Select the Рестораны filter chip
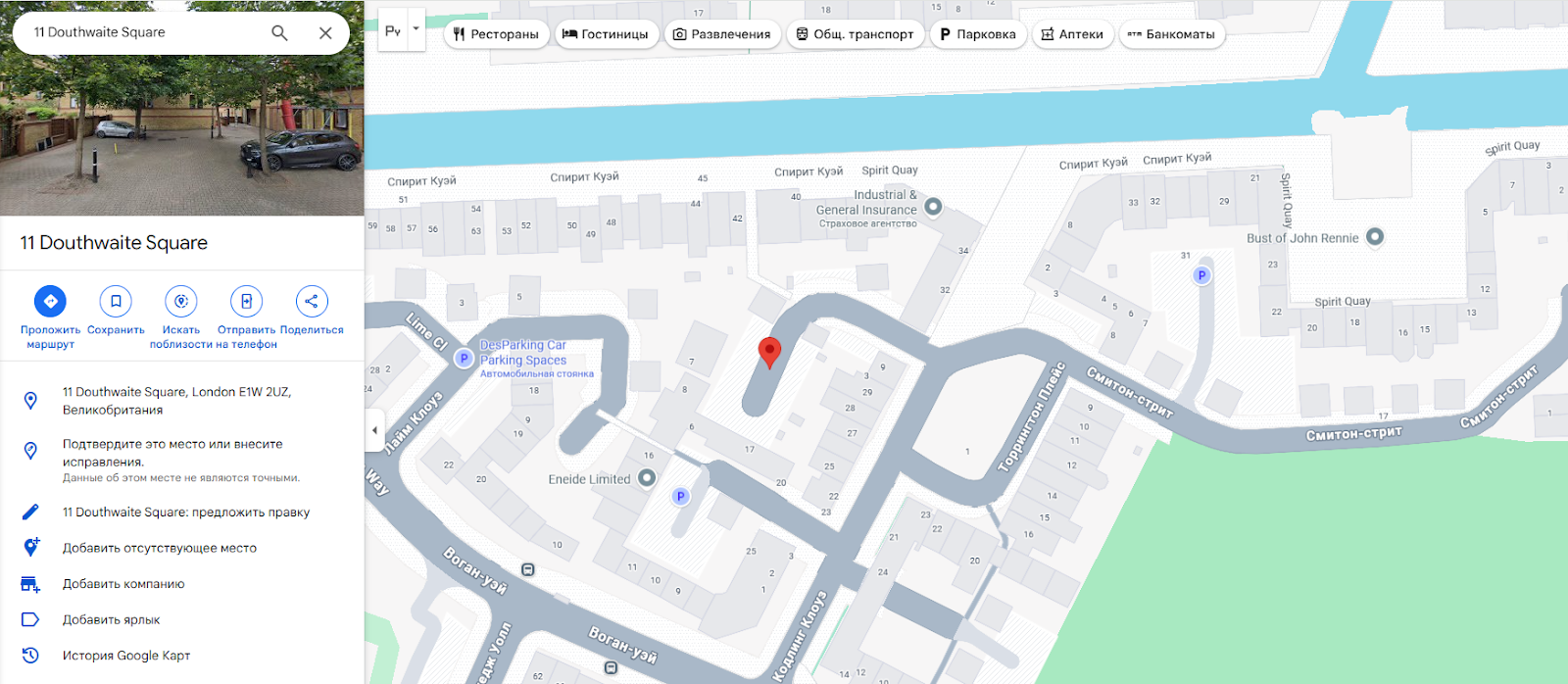This screenshot has height=684, width=1568. point(496,34)
